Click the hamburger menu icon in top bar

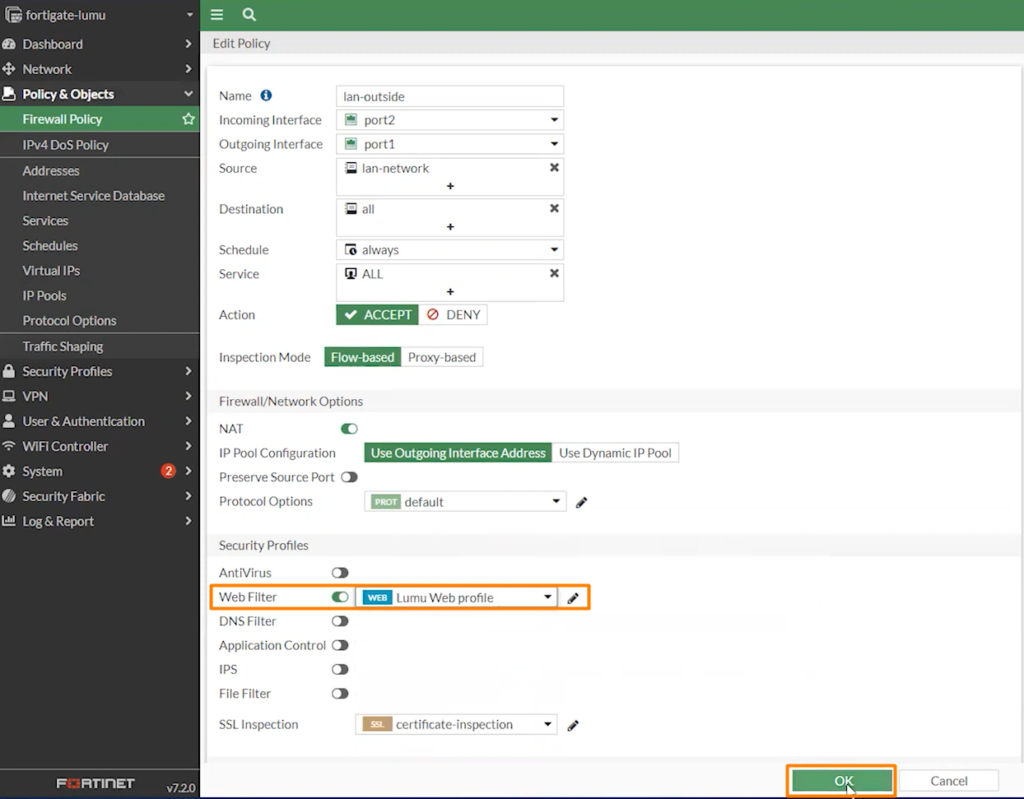(217, 15)
